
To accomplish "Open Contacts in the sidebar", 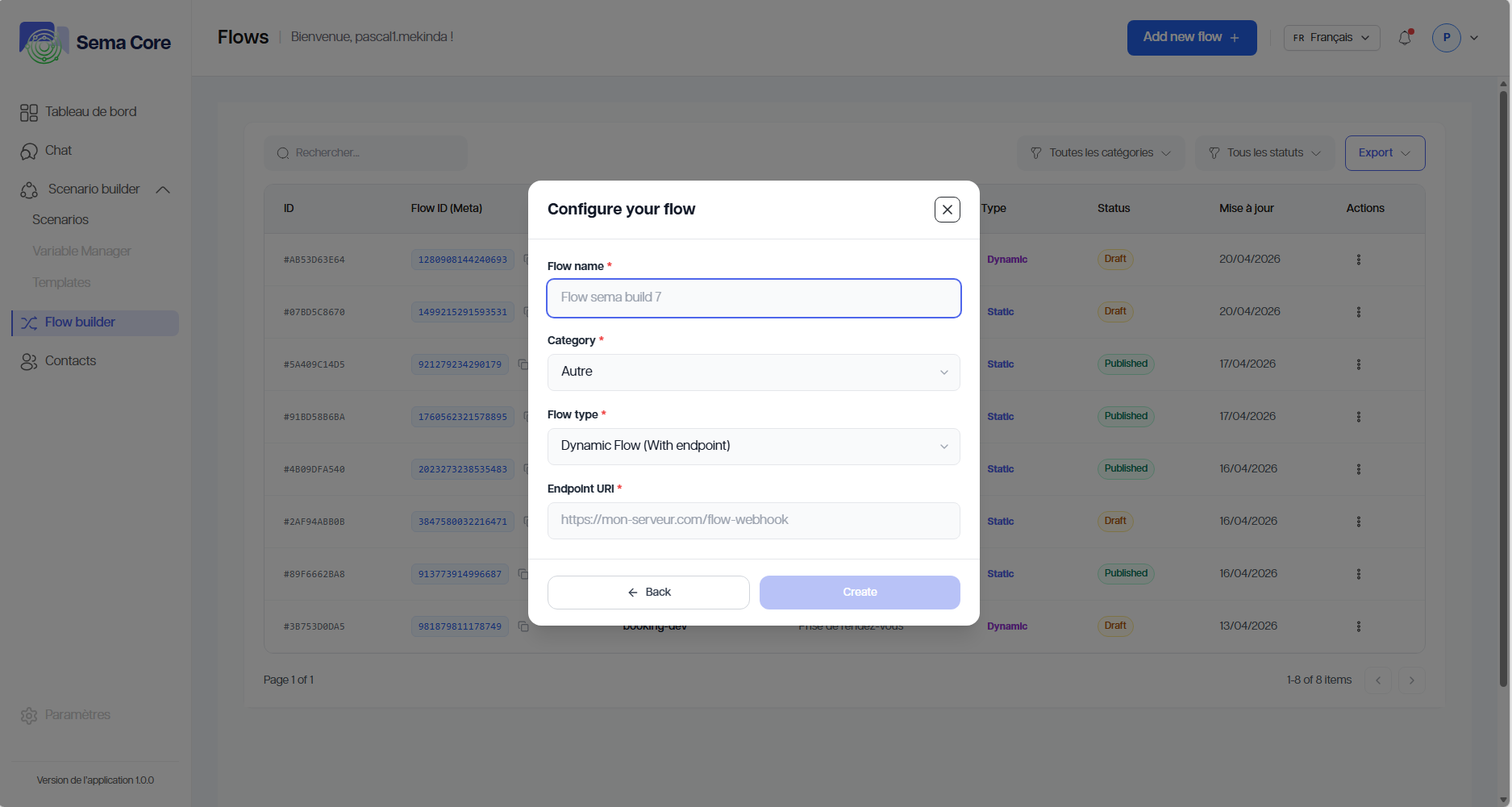I will pos(70,361).
